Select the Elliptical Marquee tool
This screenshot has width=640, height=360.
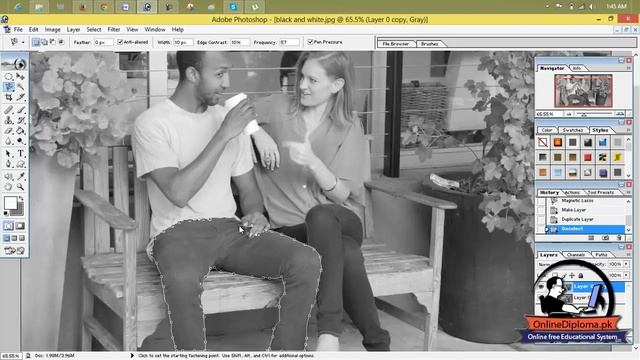(9, 76)
